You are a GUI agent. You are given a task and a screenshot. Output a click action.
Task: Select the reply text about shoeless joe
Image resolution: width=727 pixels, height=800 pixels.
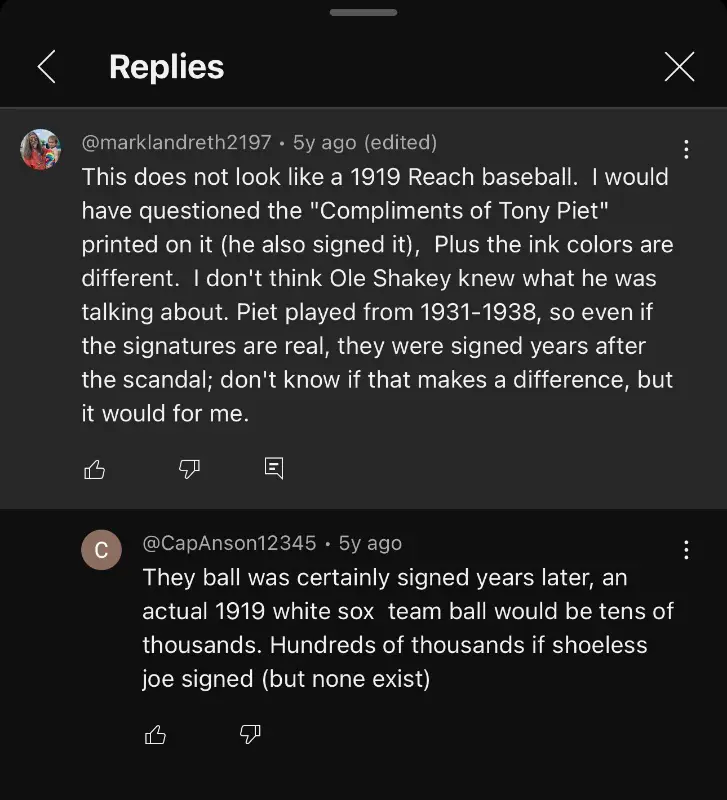(x=408, y=628)
